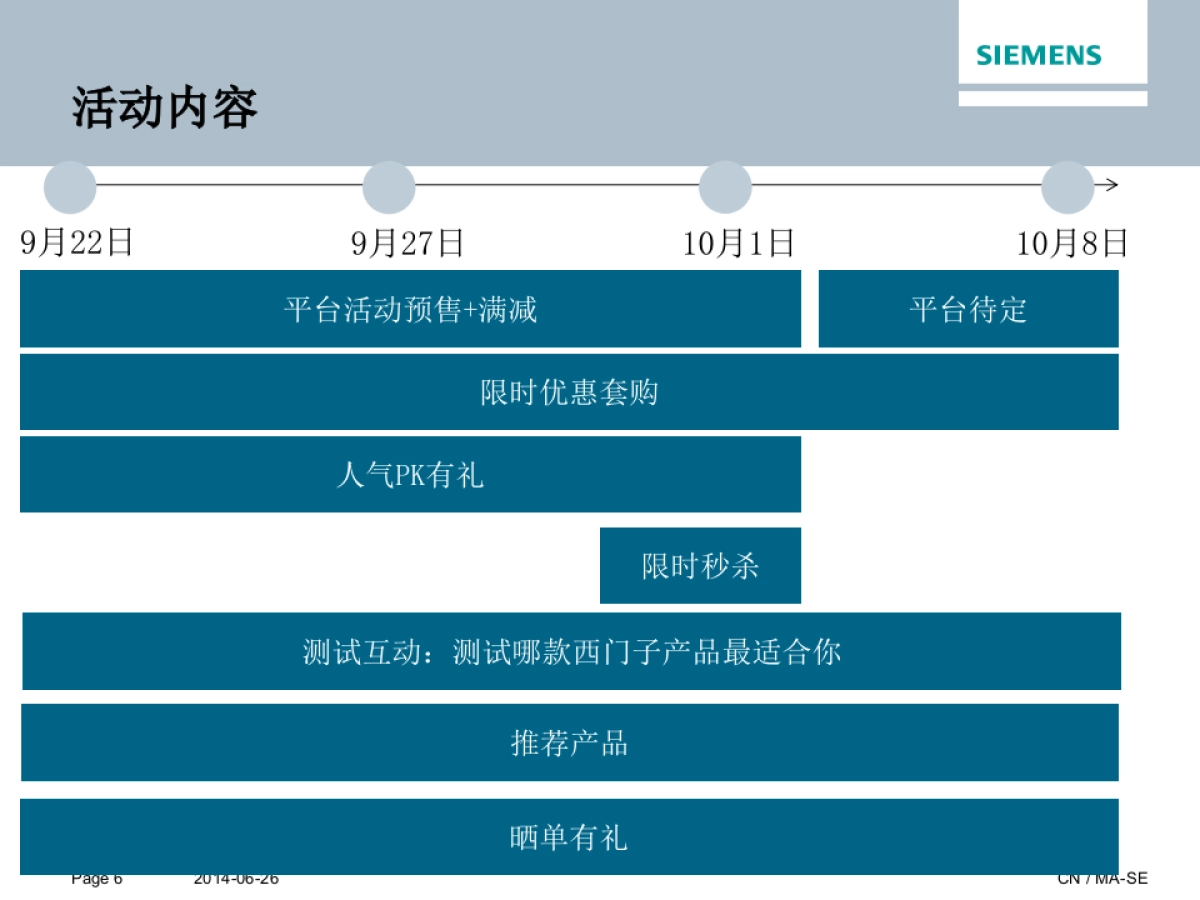
Task: Click the timeline line between the dates
Action: coord(550,185)
